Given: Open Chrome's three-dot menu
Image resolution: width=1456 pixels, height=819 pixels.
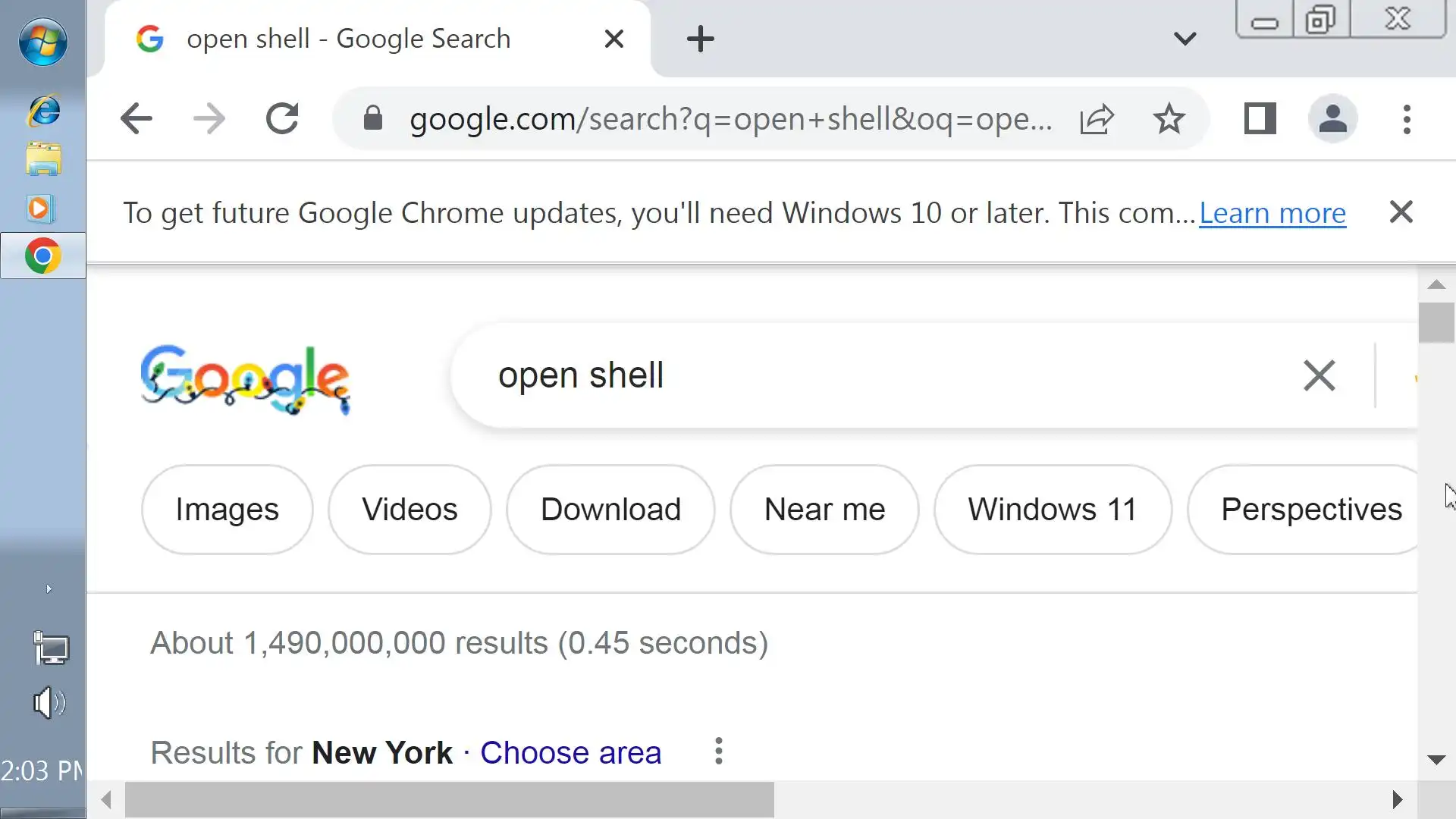Looking at the screenshot, I should pyautogui.click(x=1407, y=119).
